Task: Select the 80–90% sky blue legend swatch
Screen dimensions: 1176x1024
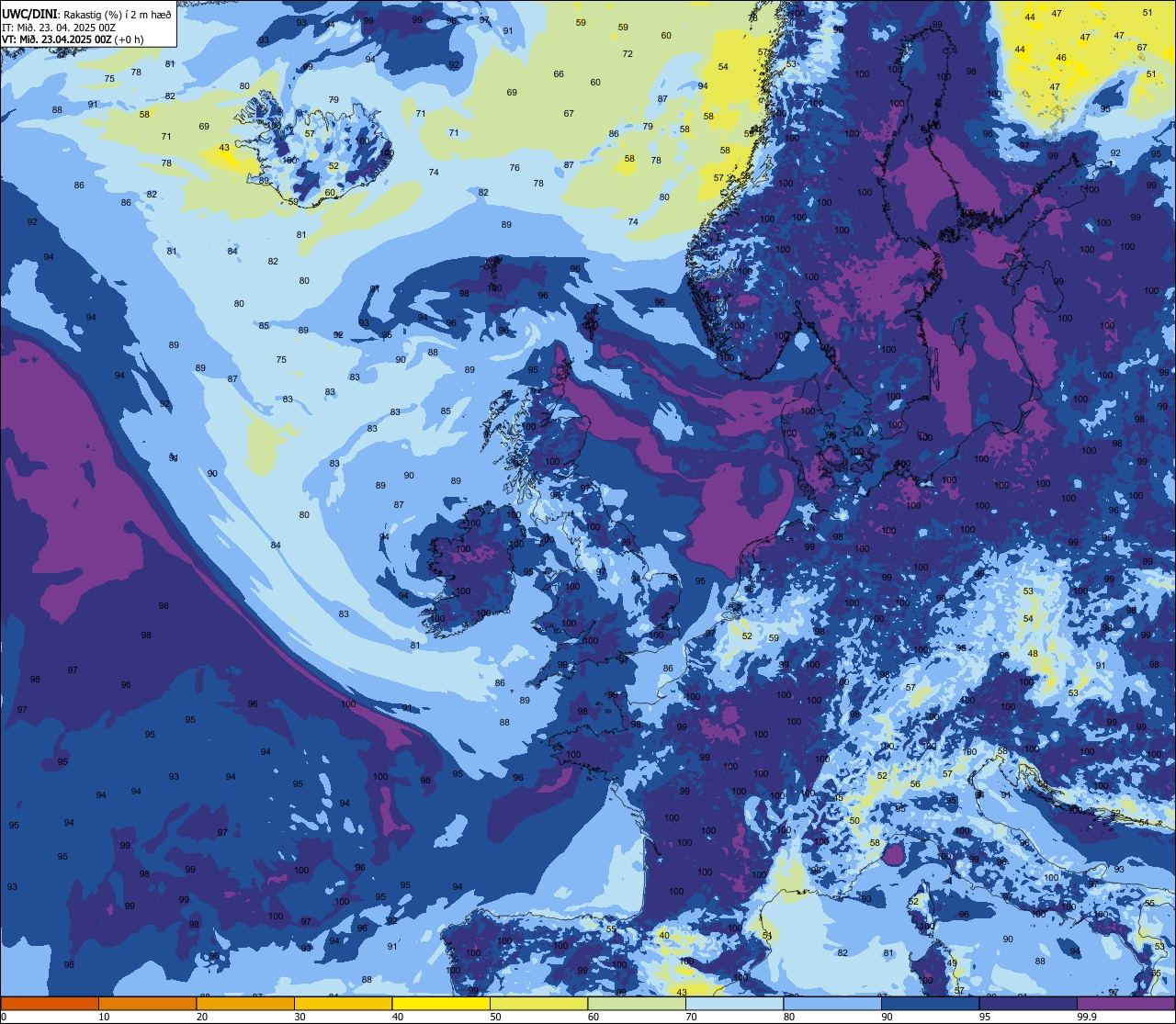Action: click(x=832, y=1003)
